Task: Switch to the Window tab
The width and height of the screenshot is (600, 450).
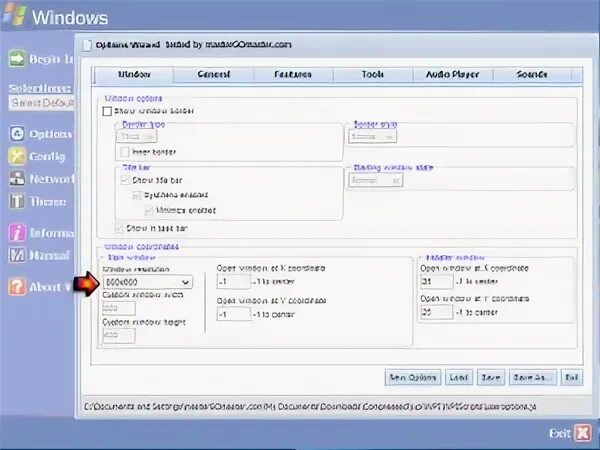Action: pos(134,75)
